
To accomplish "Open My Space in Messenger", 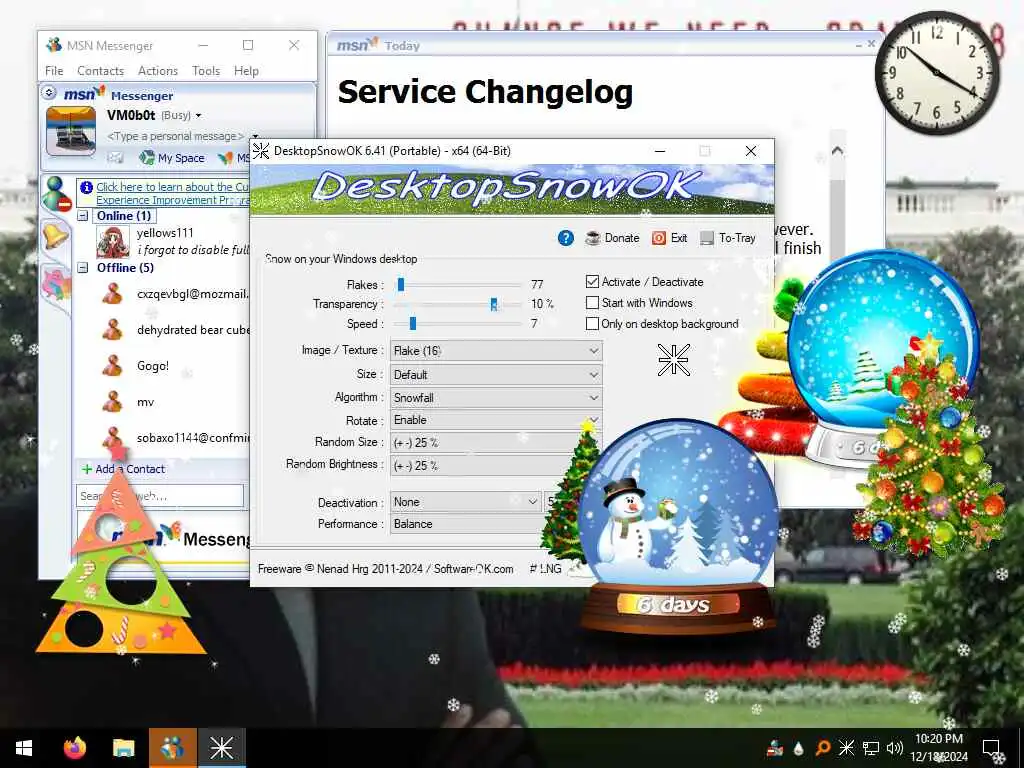I will (172, 157).
